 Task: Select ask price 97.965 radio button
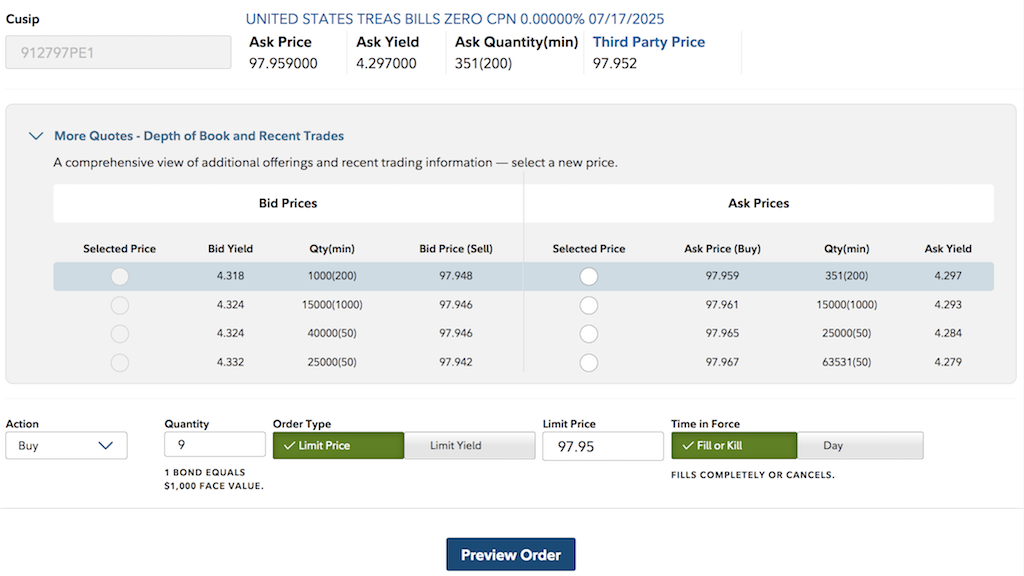[589, 334]
